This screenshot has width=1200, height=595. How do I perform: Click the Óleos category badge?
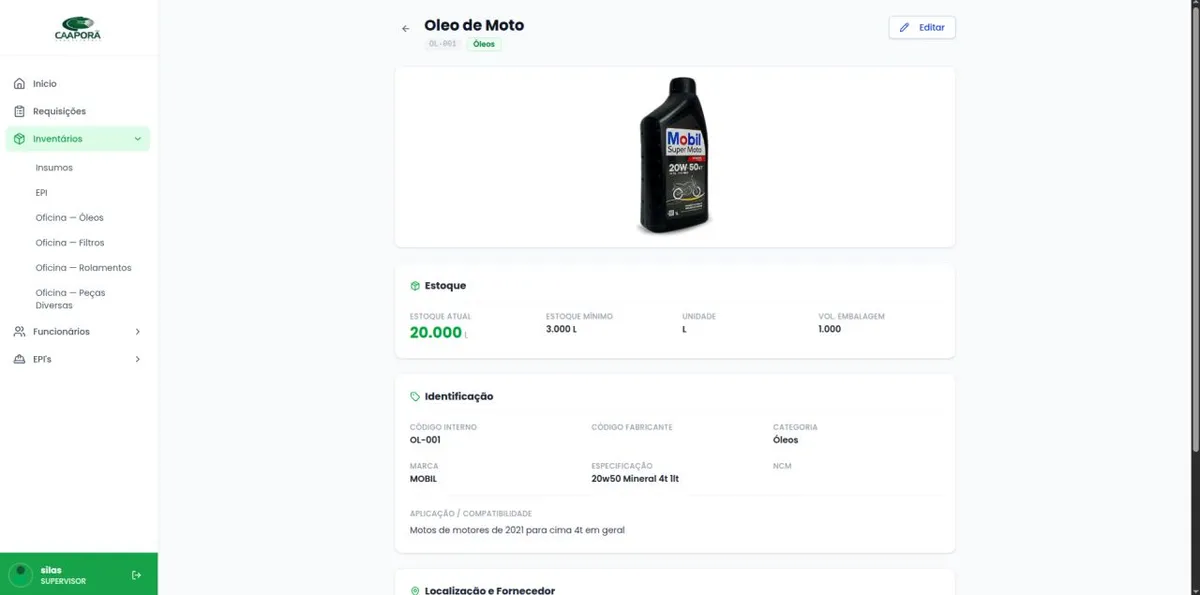click(x=484, y=44)
